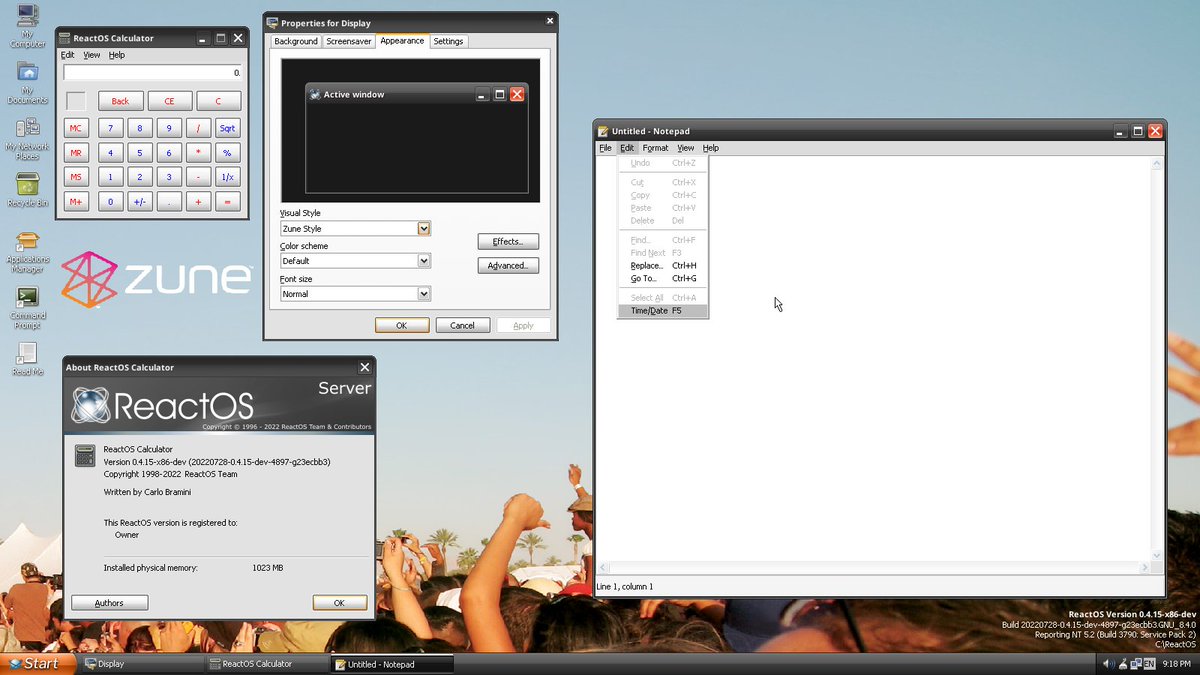Open Notepad's File menu
The height and width of the screenshot is (675, 1200).
[x=605, y=148]
